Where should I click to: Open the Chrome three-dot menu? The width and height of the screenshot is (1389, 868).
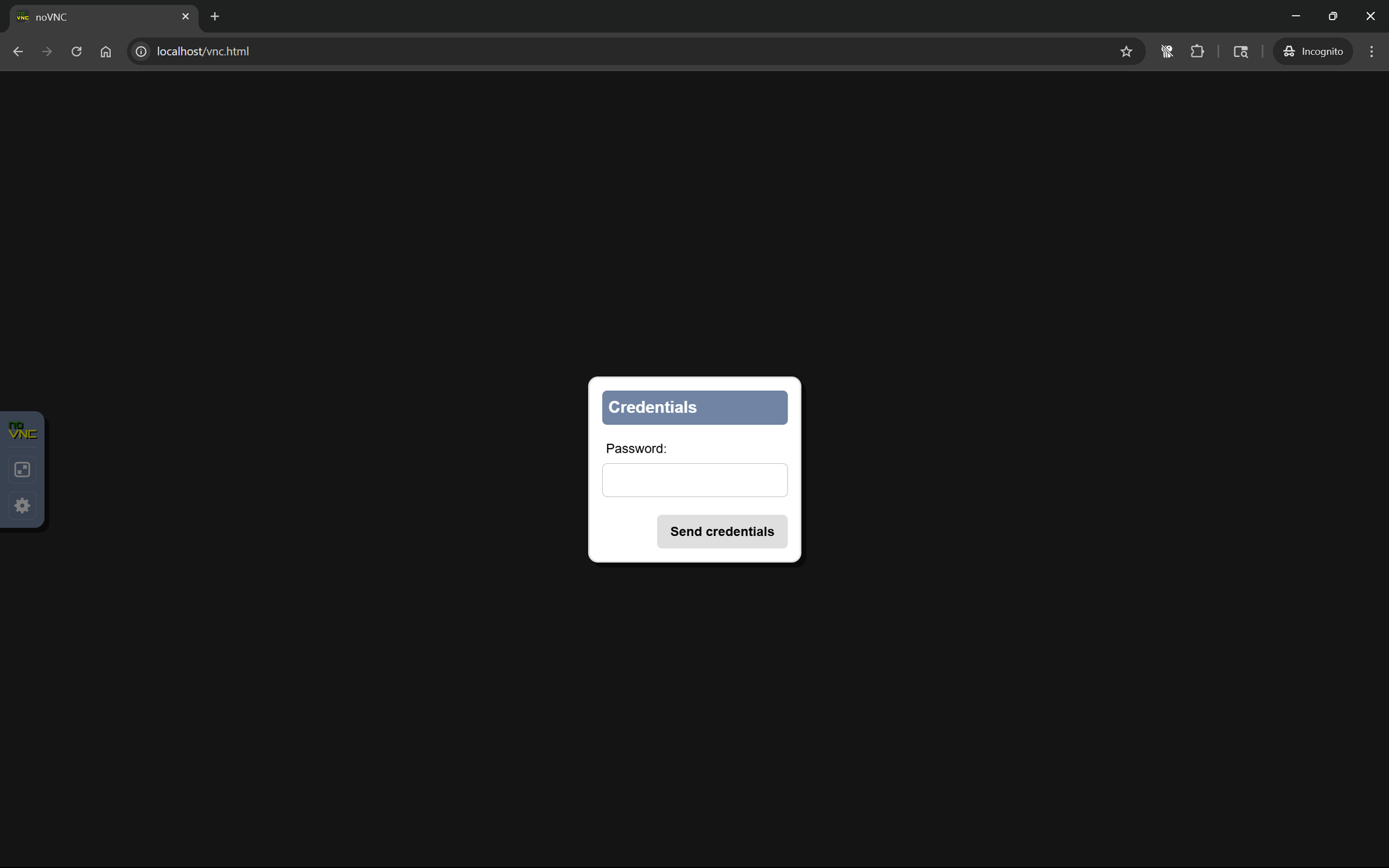pyautogui.click(x=1372, y=51)
